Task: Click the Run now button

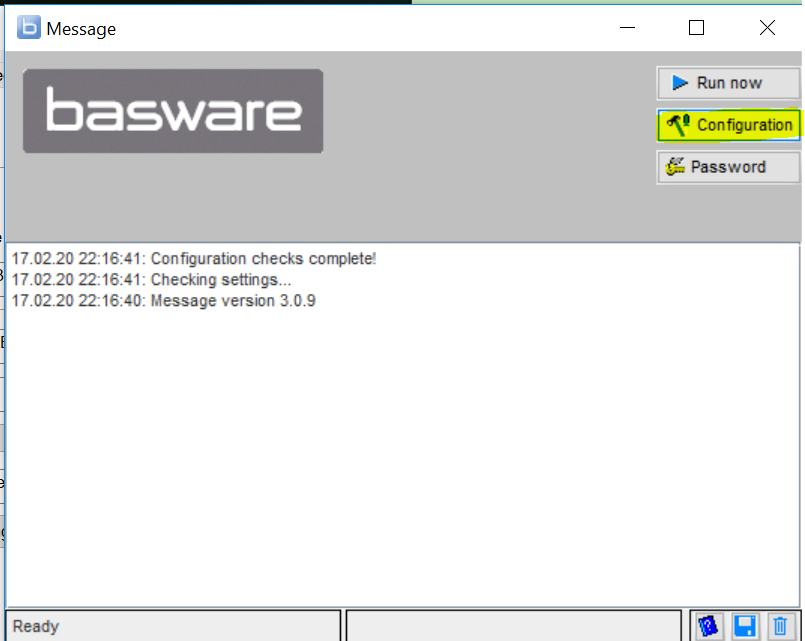Action: click(x=728, y=83)
